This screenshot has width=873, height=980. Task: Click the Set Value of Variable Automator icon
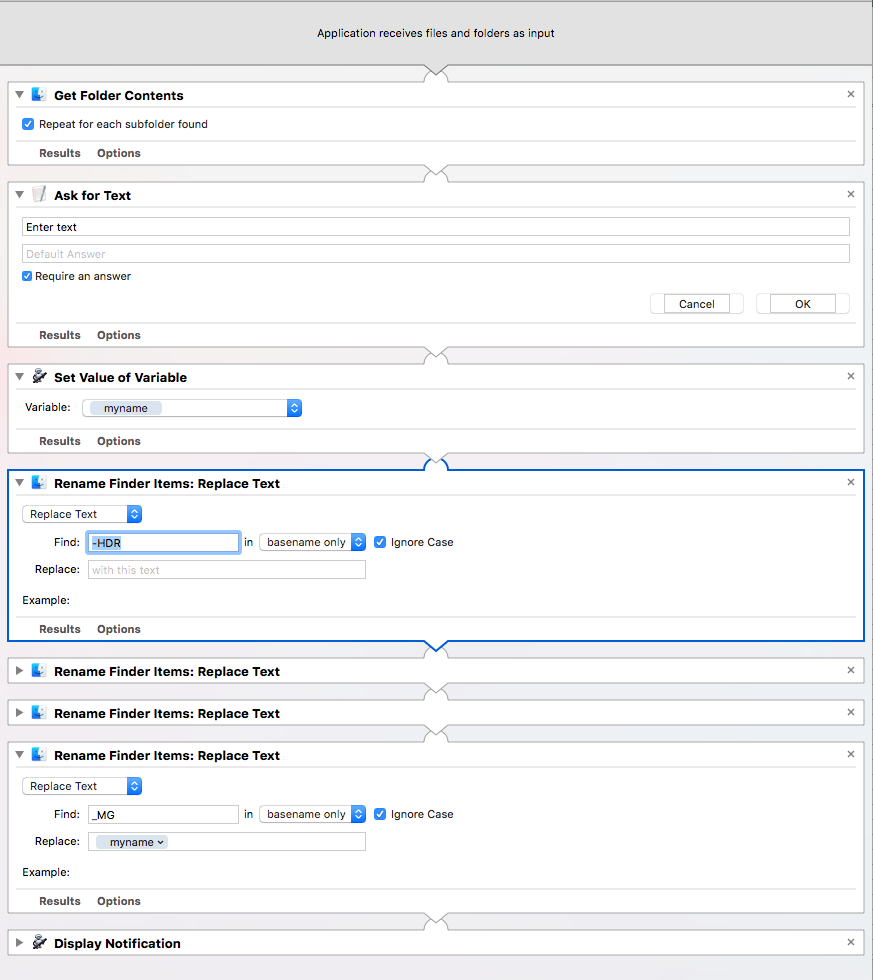point(39,376)
